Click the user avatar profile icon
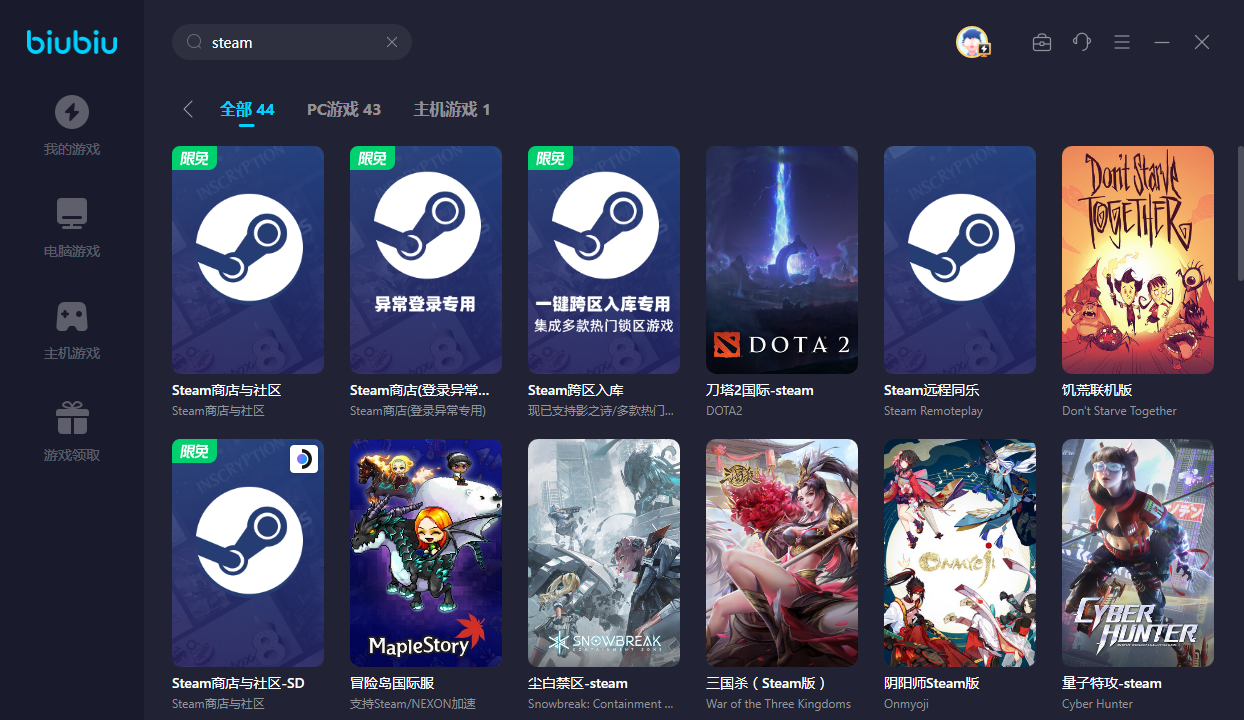The image size is (1244, 720). [x=972, y=42]
